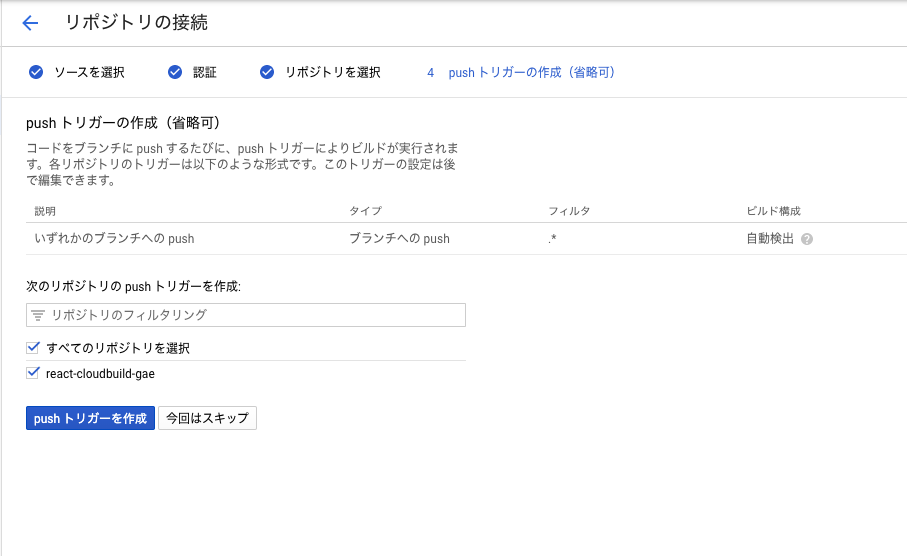Click the タイプ column header
The image size is (907, 556).
coord(366,211)
